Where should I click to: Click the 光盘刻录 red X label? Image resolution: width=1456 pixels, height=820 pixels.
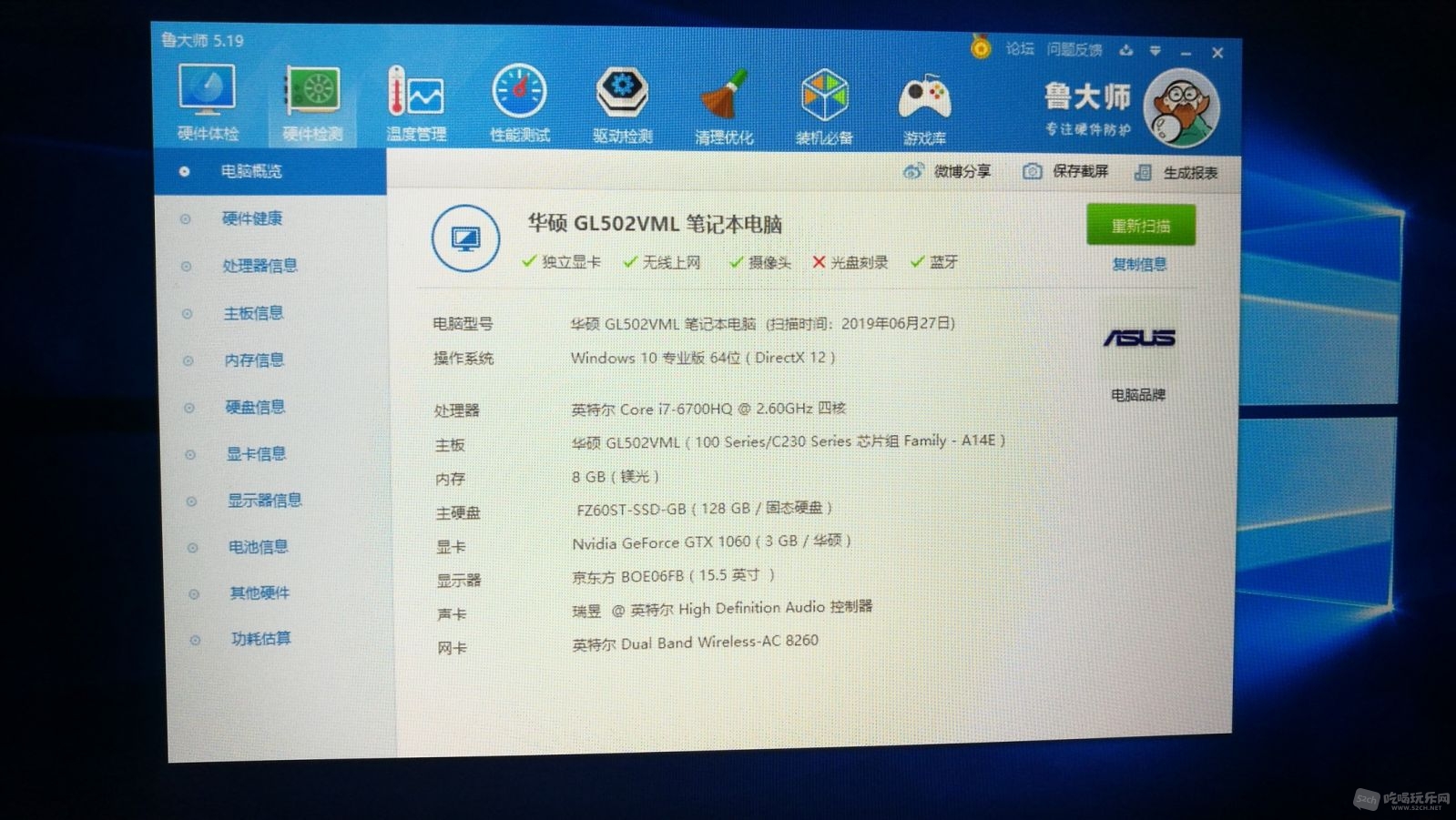coord(850,262)
